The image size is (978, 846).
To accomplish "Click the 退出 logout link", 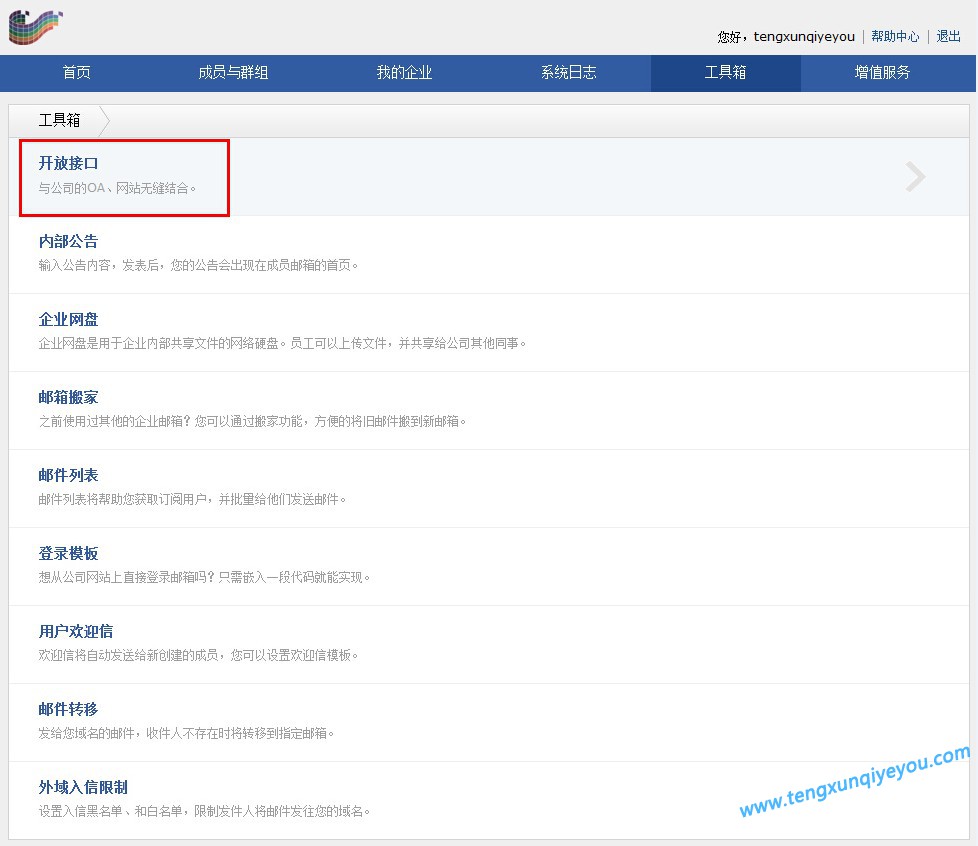I will (x=948, y=36).
